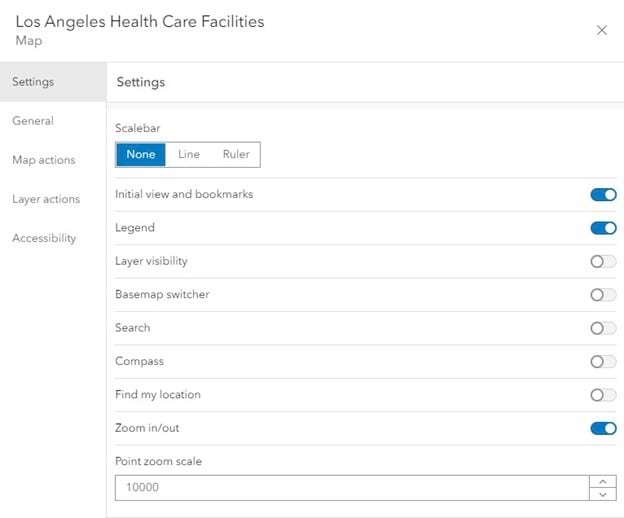Go to the Layer actions tab
The image size is (624, 518).
[x=46, y=199]
